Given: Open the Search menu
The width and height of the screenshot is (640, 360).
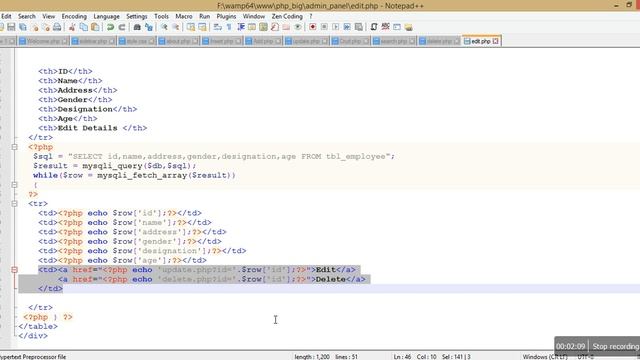Looking at the screenshot, I should tap(27, 16).
